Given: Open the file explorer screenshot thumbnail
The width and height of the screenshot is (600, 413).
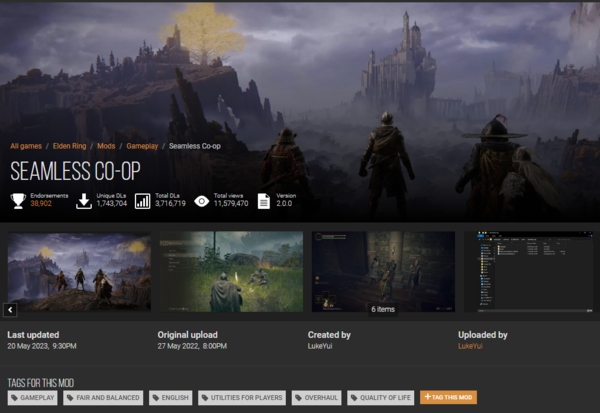Looking at the screenshot, I should tap(532, 271).
